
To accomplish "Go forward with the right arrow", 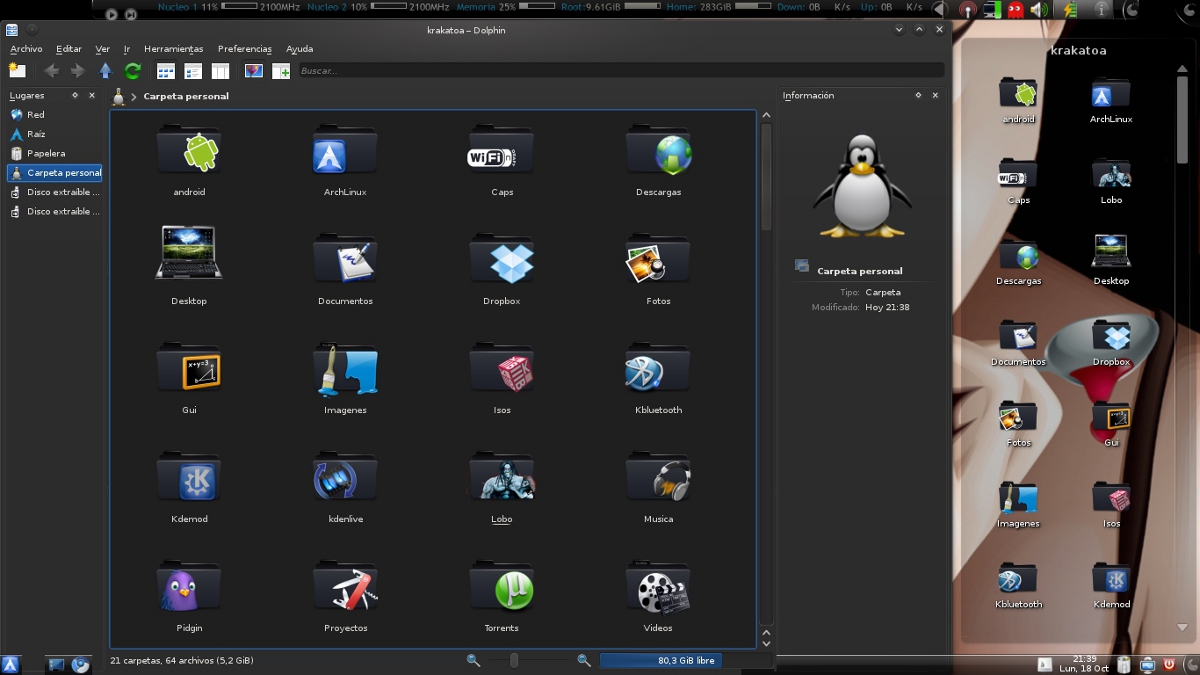I will 78,71.
